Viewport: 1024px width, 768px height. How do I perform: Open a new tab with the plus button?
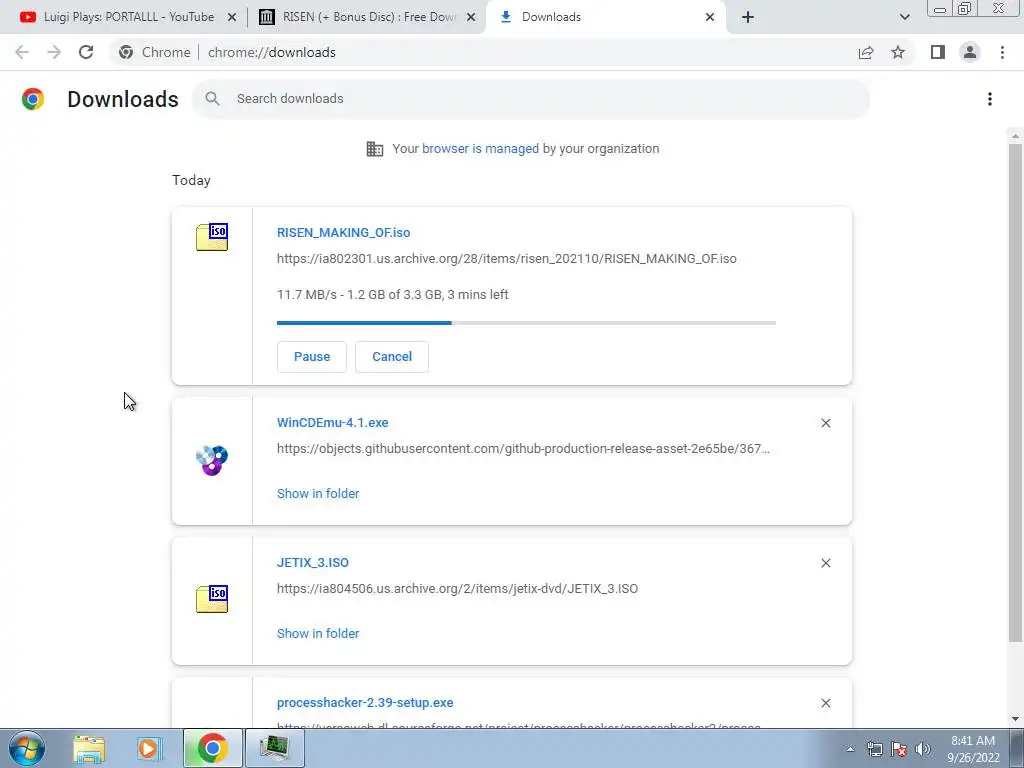(748, 18)
